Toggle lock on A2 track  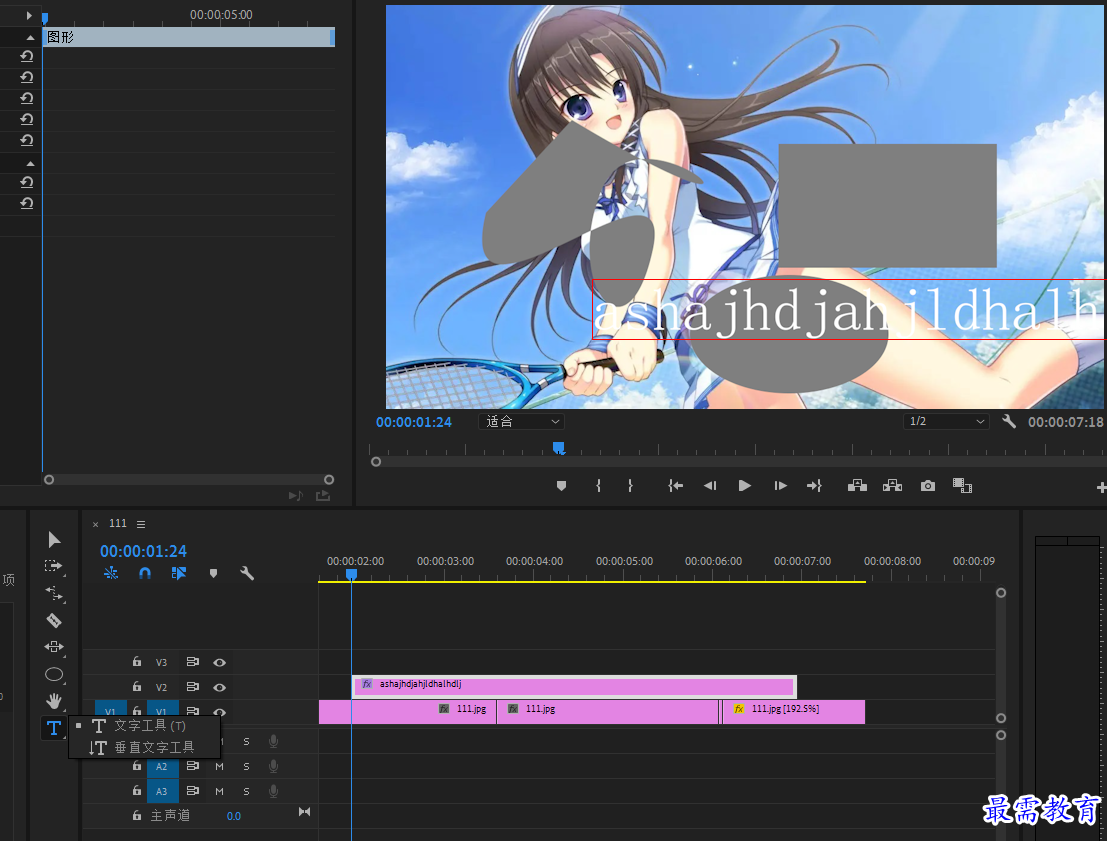(x=137, y=765)
